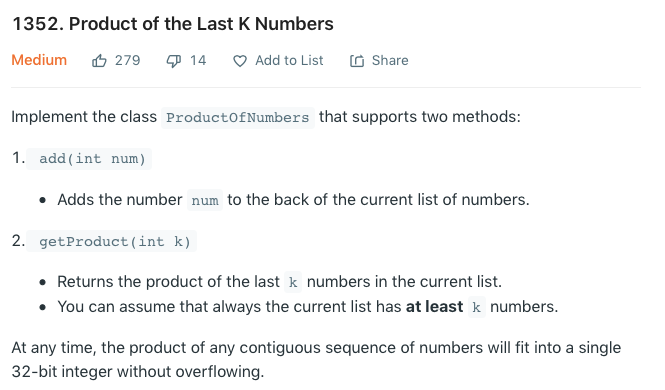Click the 'Implement the class' sentence start
The height and width of the screenshot is (390, 665).
pos(84,117)
